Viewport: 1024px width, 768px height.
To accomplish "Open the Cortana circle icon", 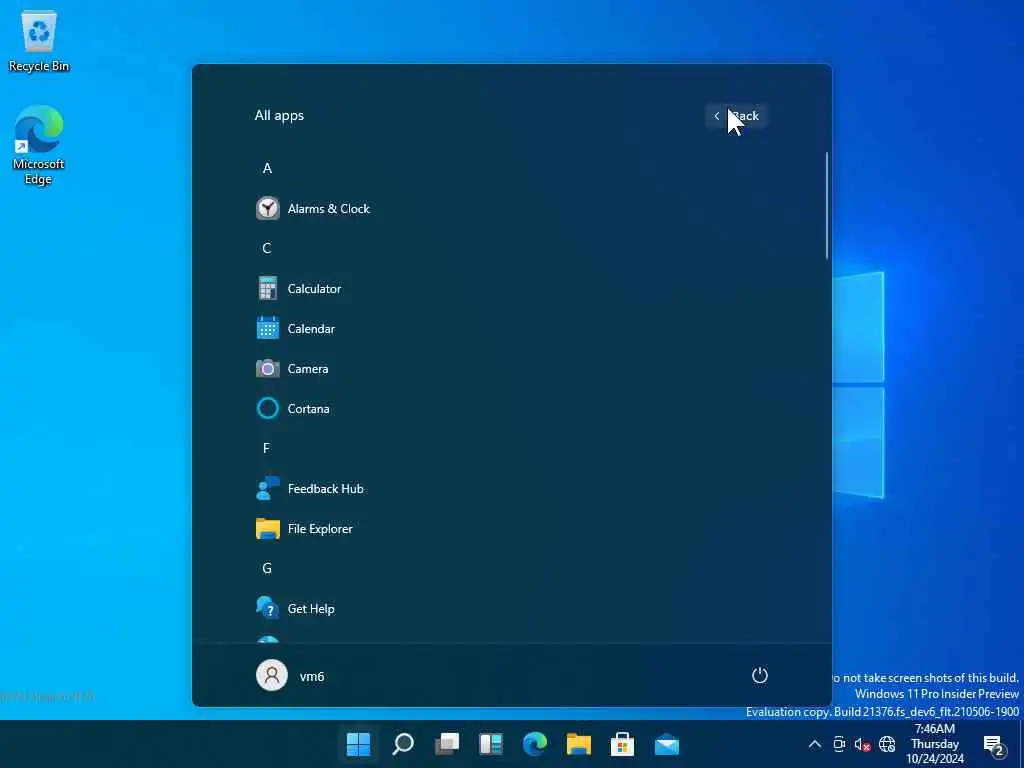I will pyautogui.click(x=268, y=408).
